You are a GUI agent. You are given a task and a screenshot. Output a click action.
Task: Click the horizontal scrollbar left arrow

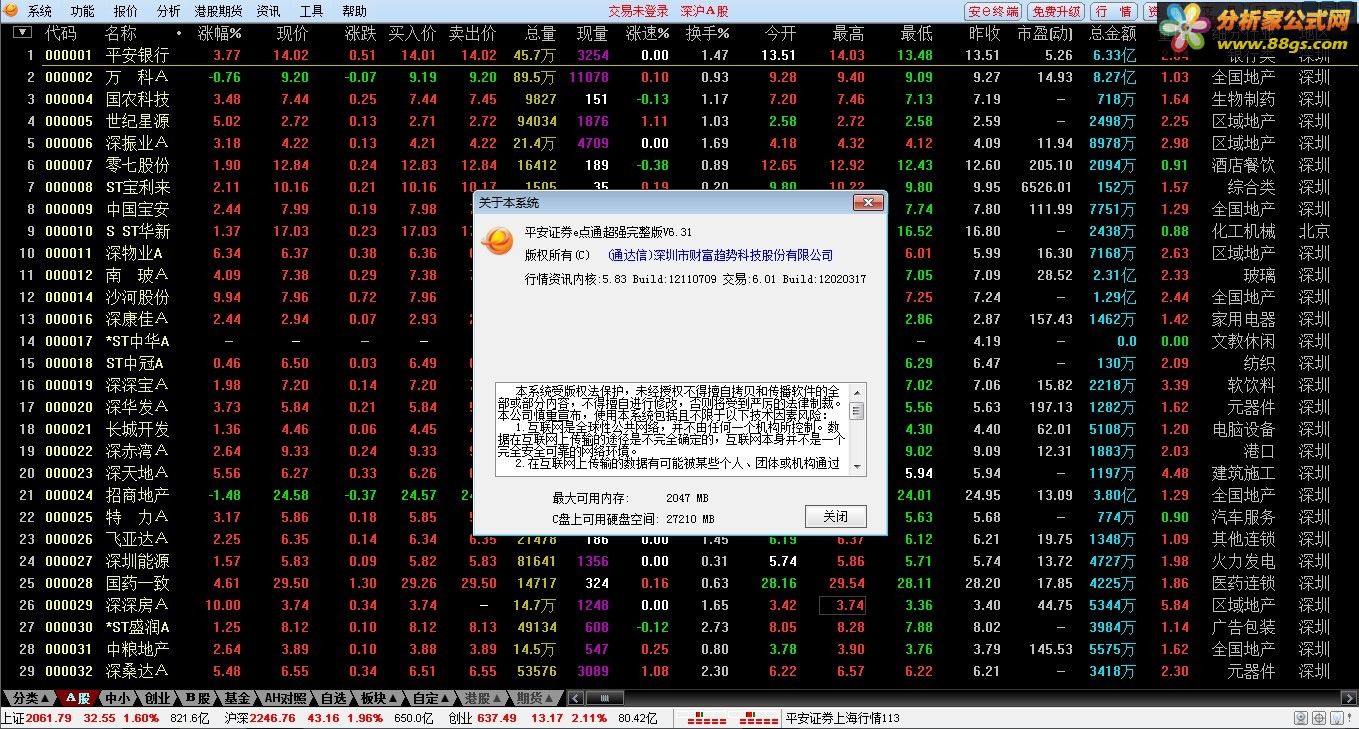[x=576, y=698]
